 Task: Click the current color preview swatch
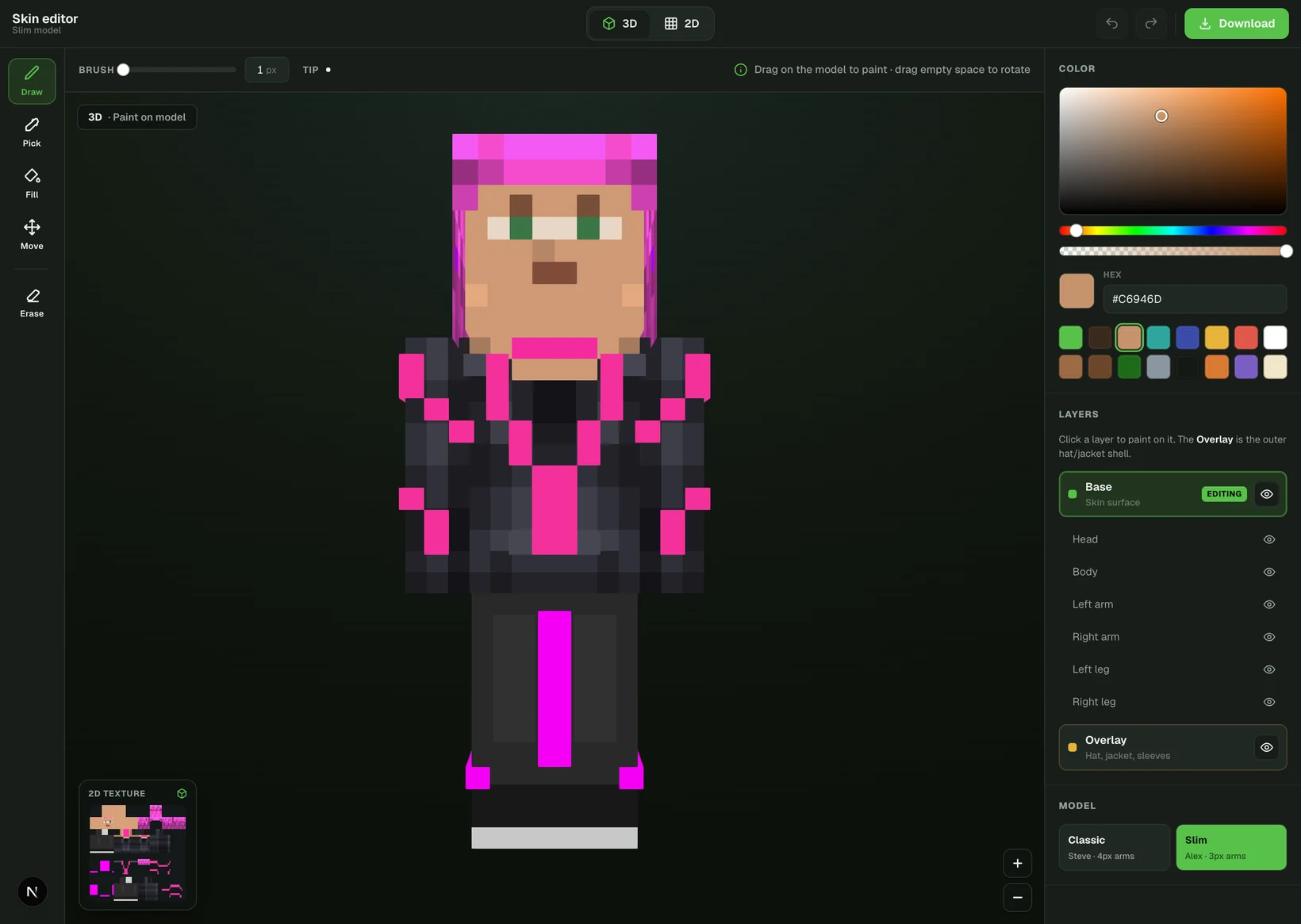click(1076, 291)
